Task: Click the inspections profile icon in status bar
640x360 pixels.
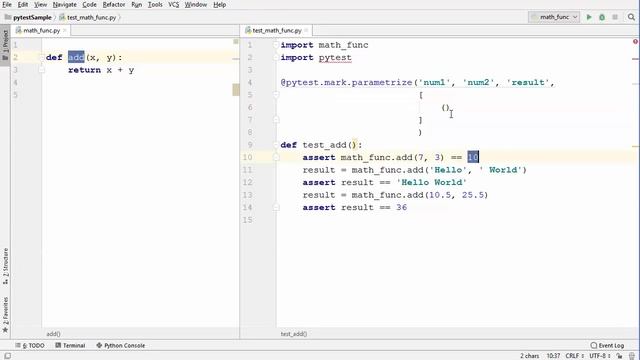Action: 632,356
